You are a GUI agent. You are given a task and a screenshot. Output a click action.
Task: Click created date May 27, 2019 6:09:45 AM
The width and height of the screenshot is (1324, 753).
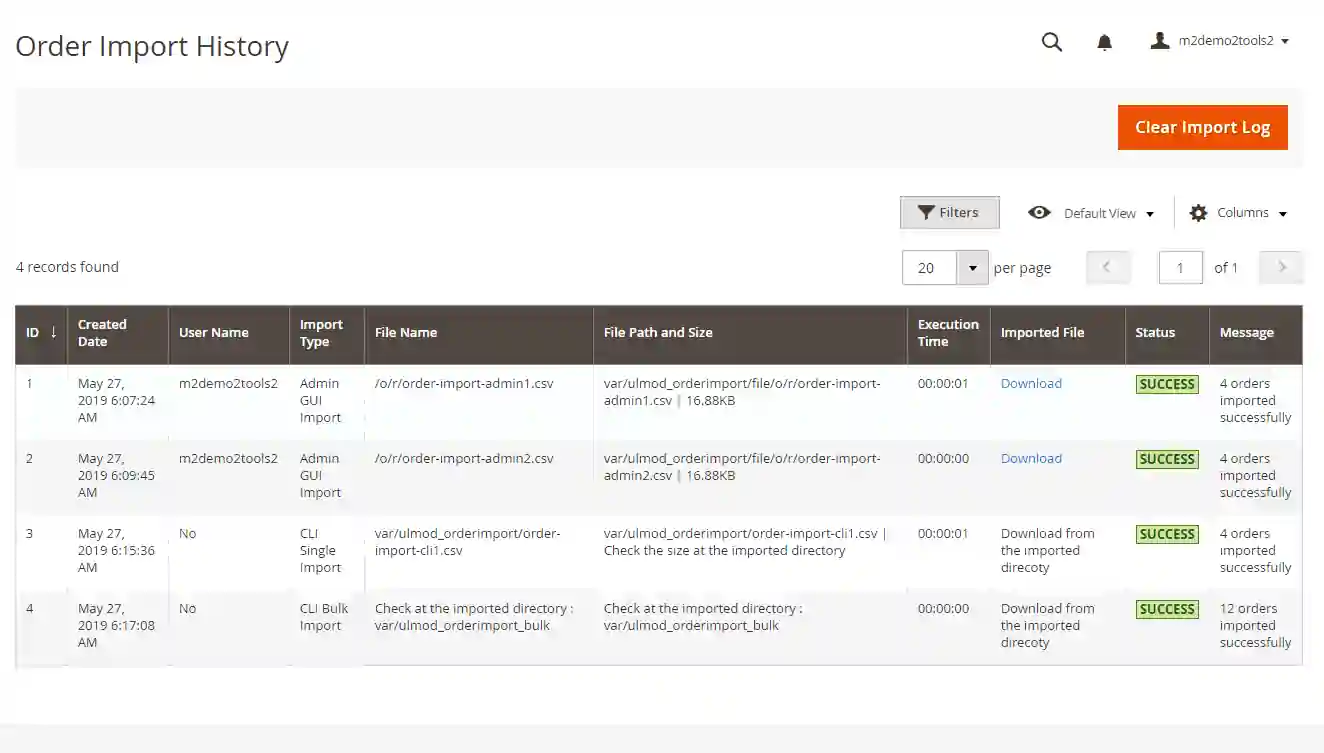tap(116, 475)
